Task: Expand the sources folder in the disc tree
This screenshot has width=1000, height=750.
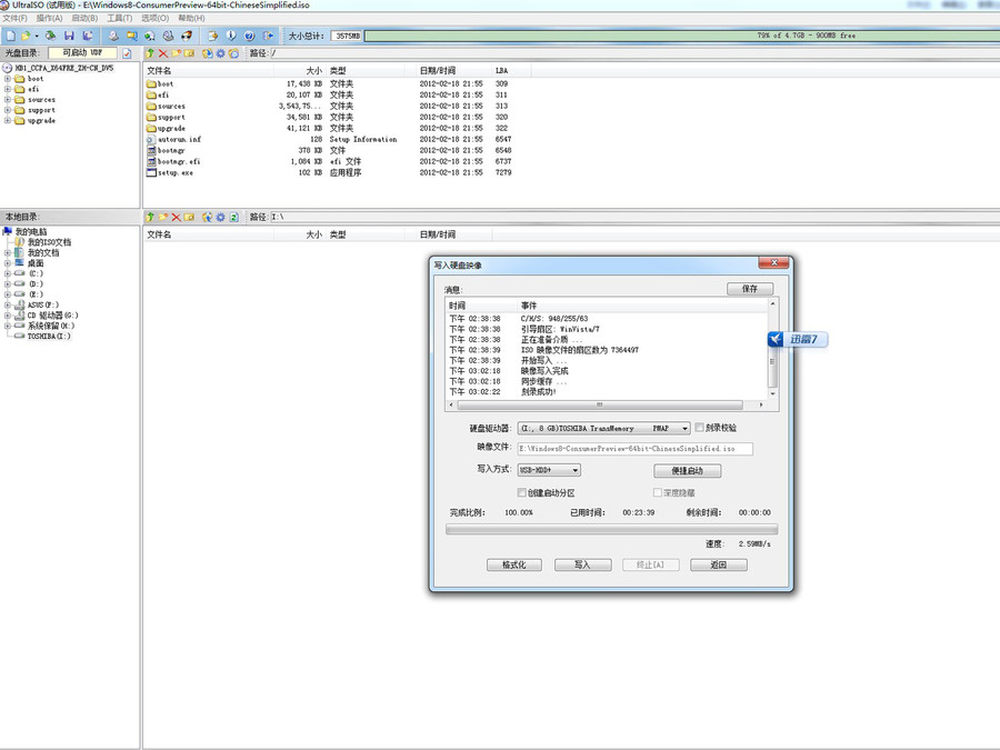Action: pyautogui.click(x=8, y=99)
